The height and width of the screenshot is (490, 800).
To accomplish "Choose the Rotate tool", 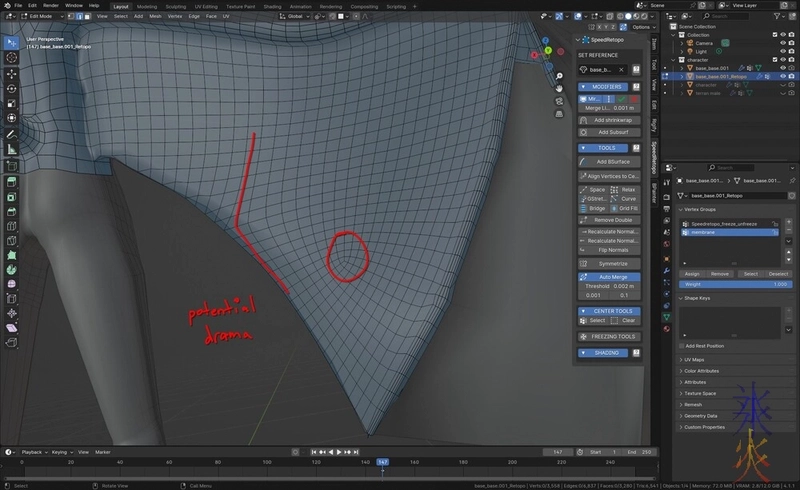I will [x=11, y=88].
